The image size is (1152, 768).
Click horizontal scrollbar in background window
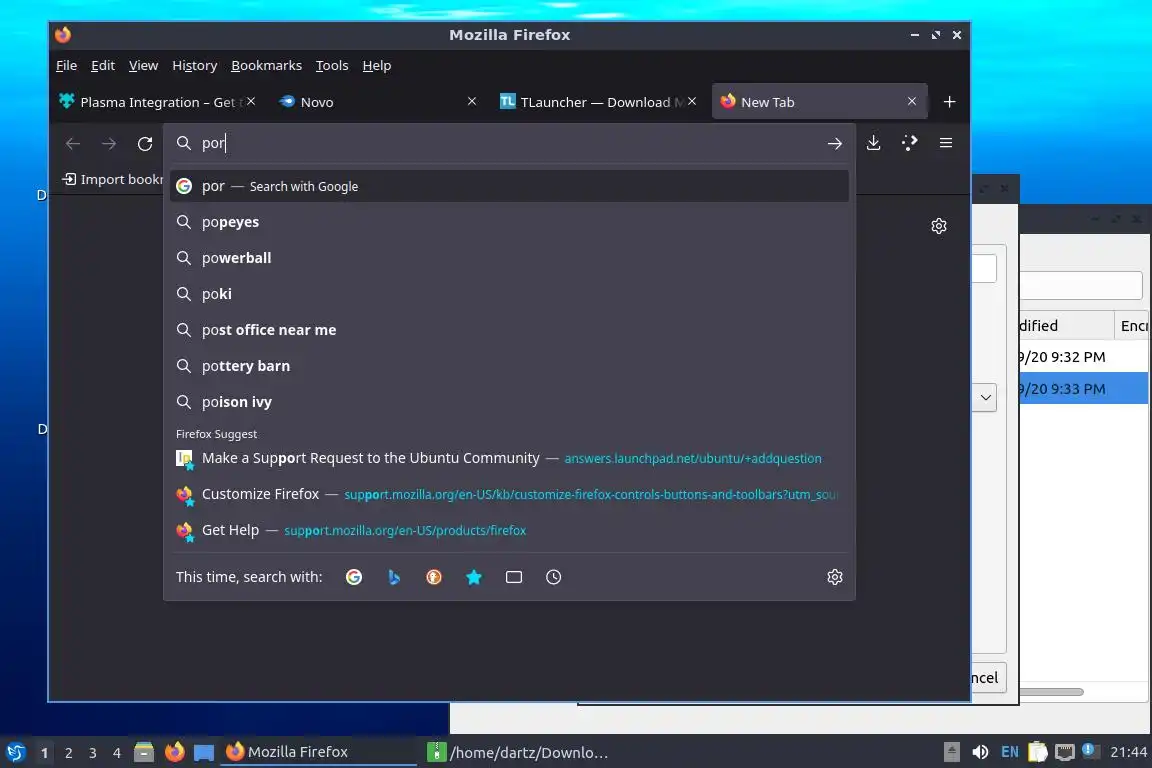1051,692
